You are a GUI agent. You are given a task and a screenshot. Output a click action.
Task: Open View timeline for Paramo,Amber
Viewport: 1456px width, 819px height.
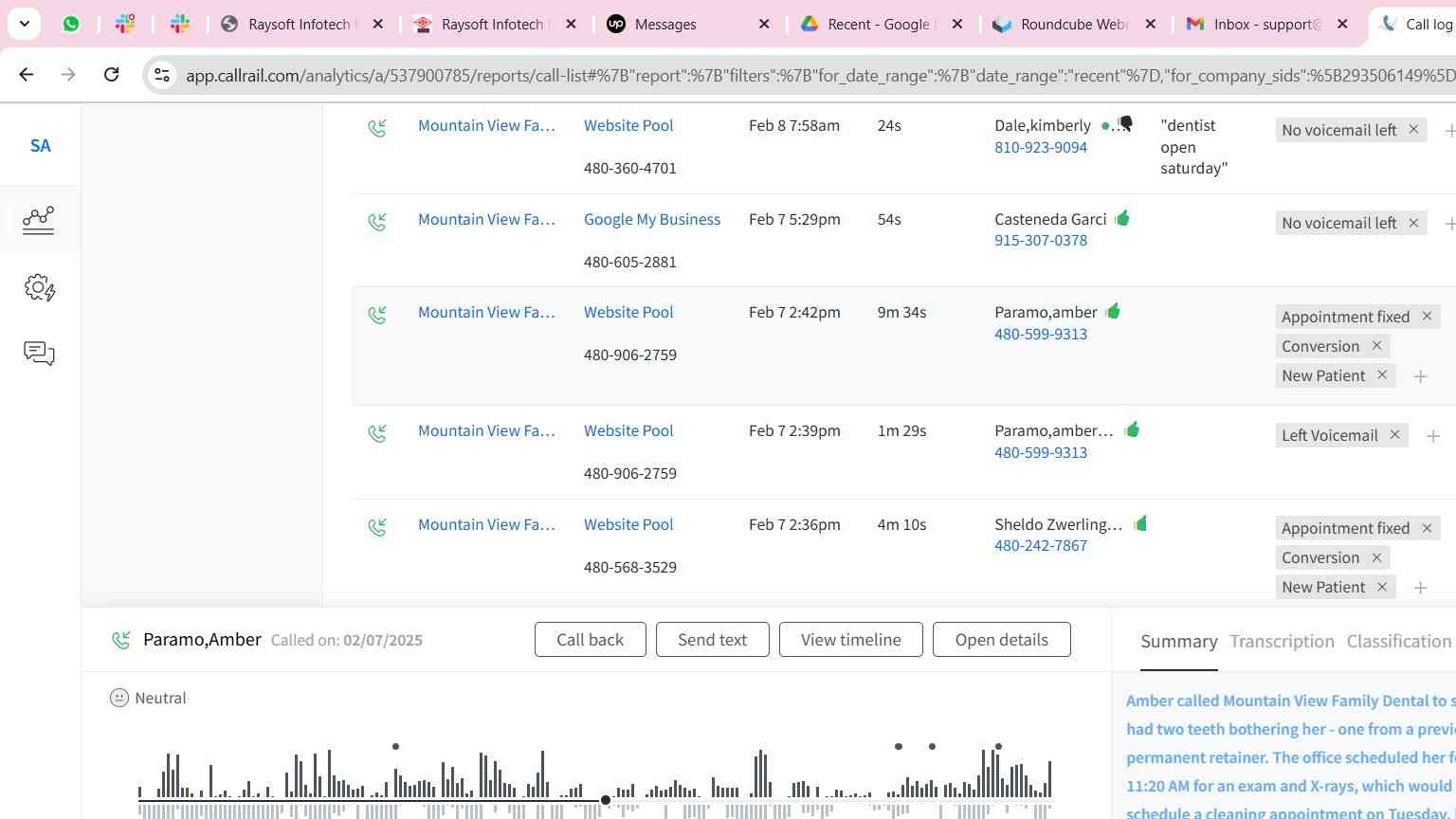(850, 640)
